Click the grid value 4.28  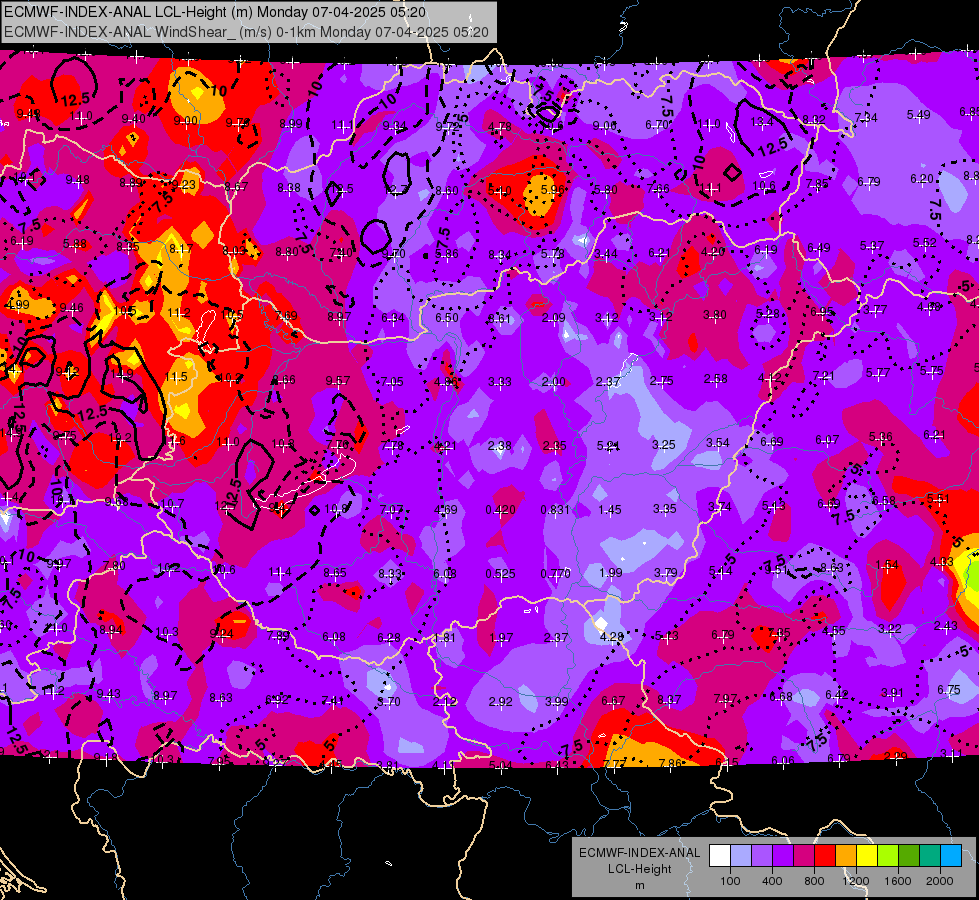(x=611, y=636)
